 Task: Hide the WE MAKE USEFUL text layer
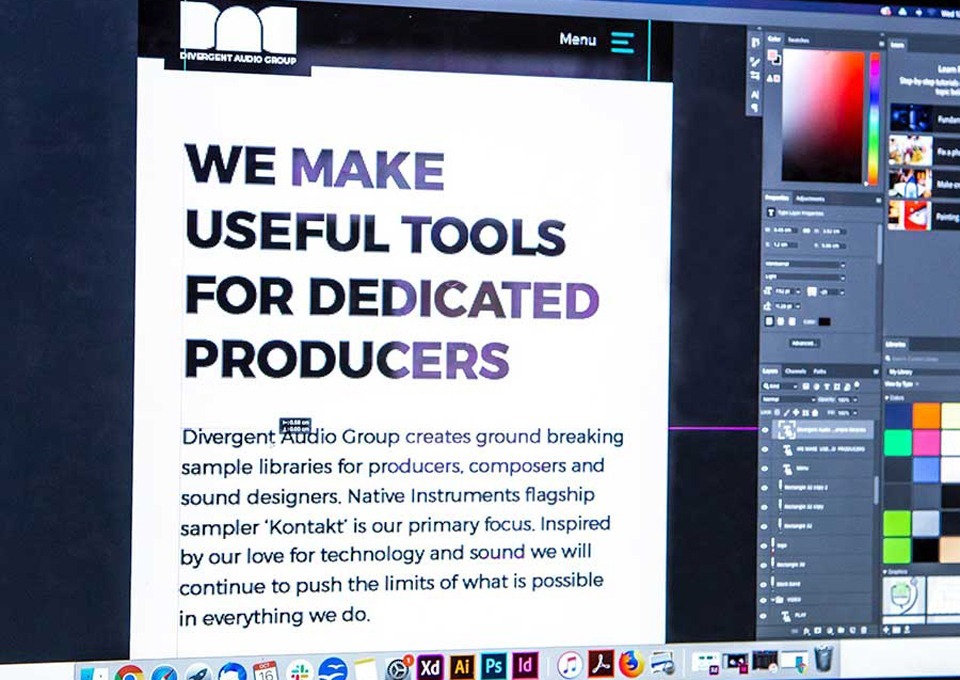[765, 450]
